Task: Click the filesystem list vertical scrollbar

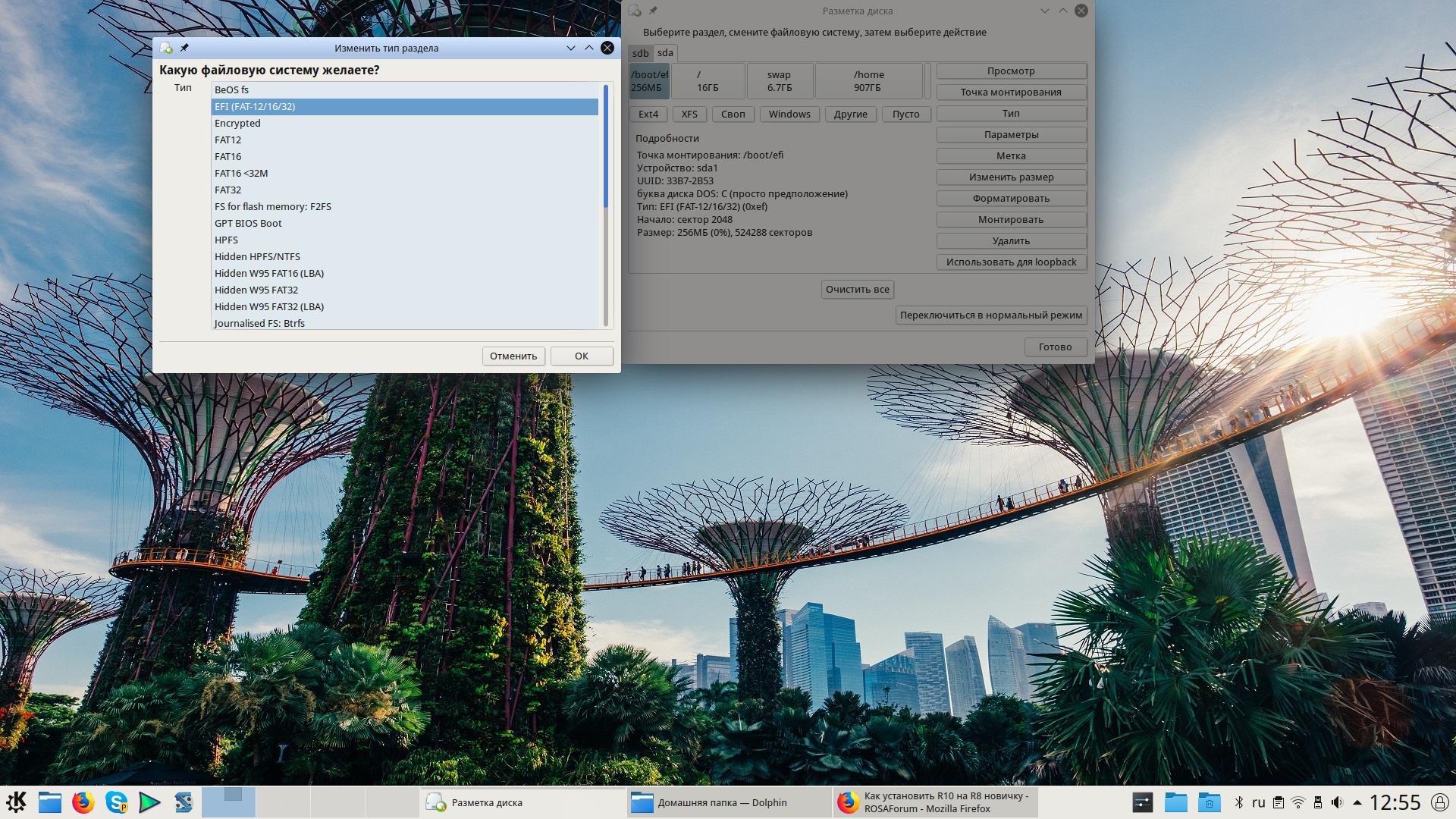Action: click(x=606, y=205)
